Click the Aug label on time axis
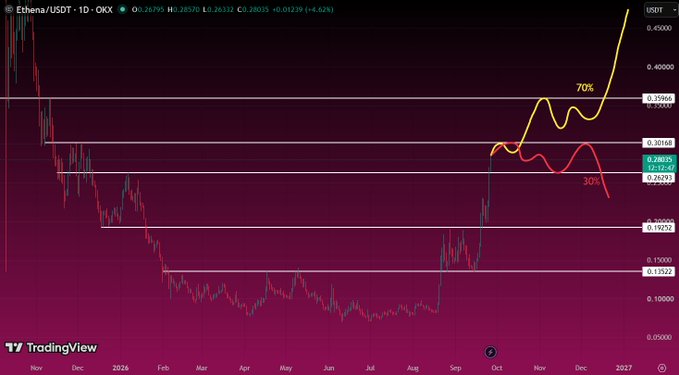 click(x=413, y=368)
